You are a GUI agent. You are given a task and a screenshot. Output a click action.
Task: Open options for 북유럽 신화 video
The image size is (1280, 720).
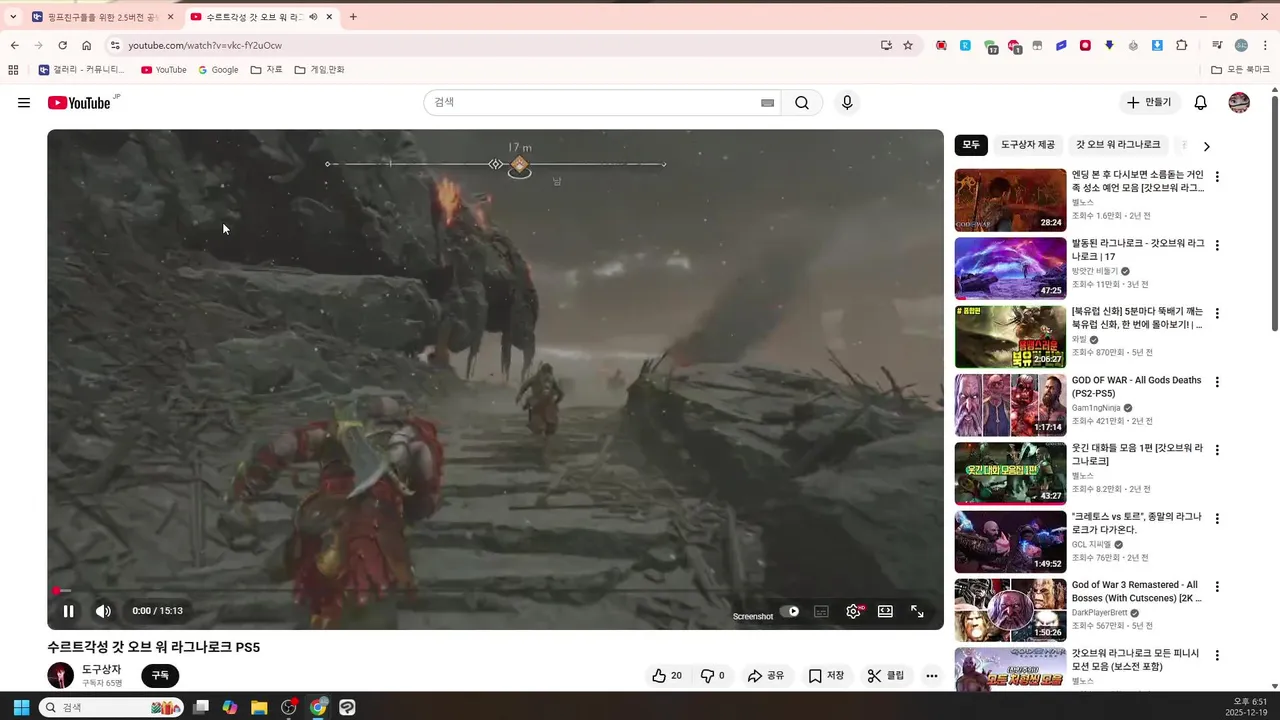click(x=1217, y=313)
